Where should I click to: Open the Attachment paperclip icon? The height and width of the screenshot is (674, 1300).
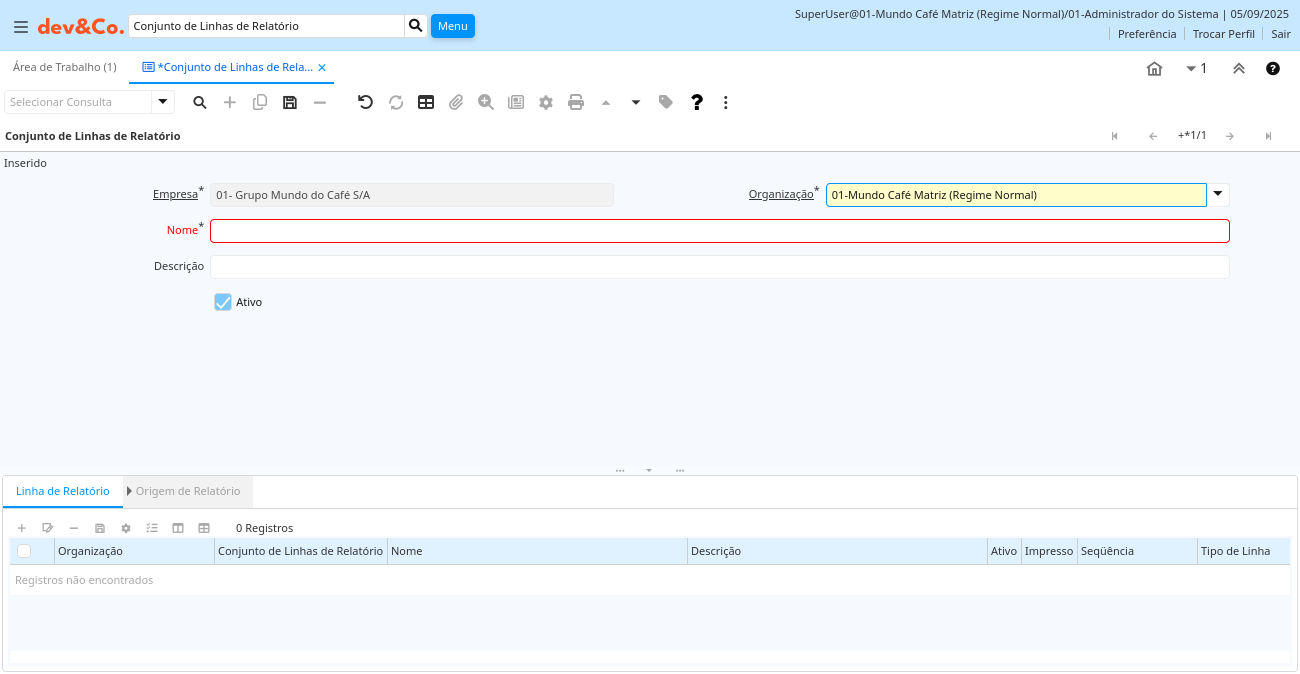(456, 102)
